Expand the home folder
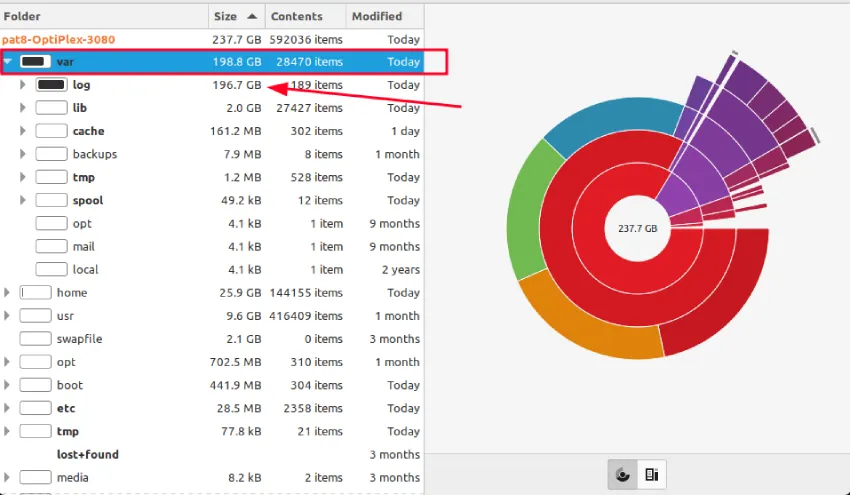The width and height of the screenshot is (850, 495). pos(7,293)
